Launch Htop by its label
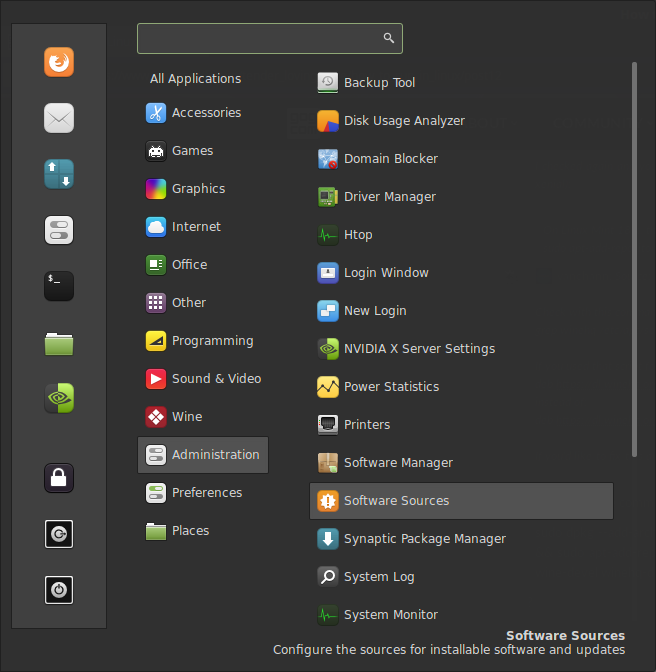 pyautogui.click(x=358, y=235)
